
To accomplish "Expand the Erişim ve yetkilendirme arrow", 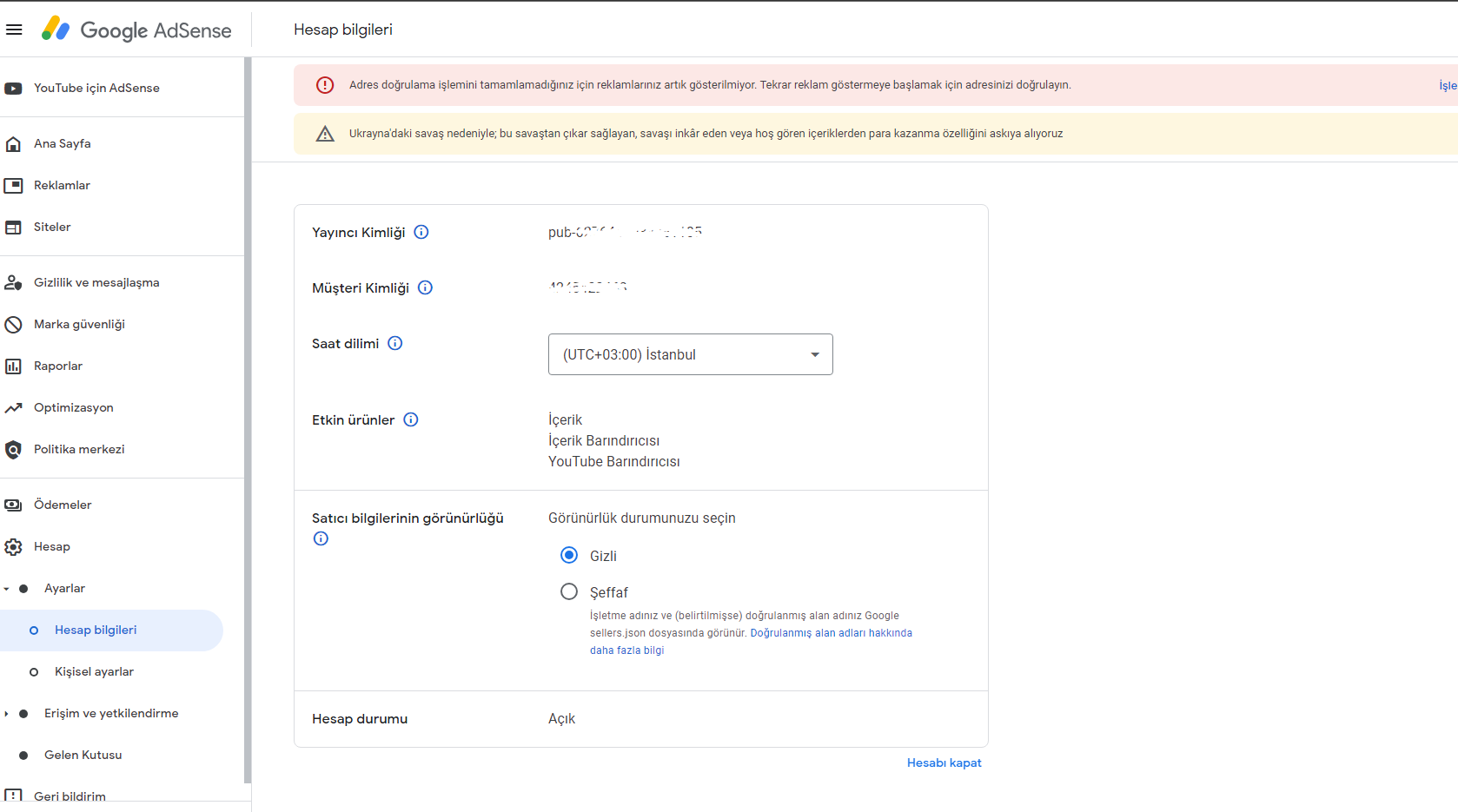I will (7, 714).
